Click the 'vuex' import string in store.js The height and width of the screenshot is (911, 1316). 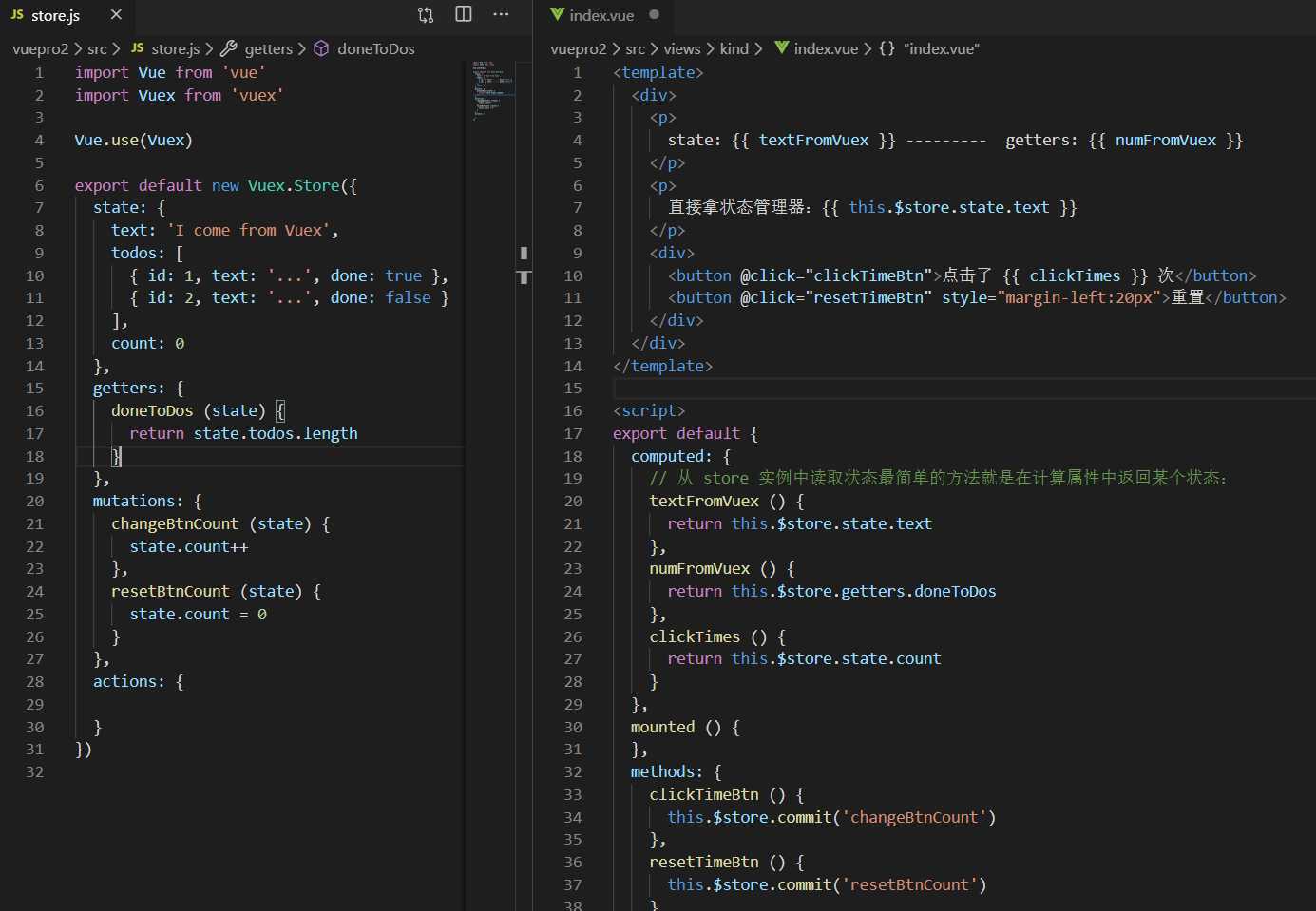(257, 95)
